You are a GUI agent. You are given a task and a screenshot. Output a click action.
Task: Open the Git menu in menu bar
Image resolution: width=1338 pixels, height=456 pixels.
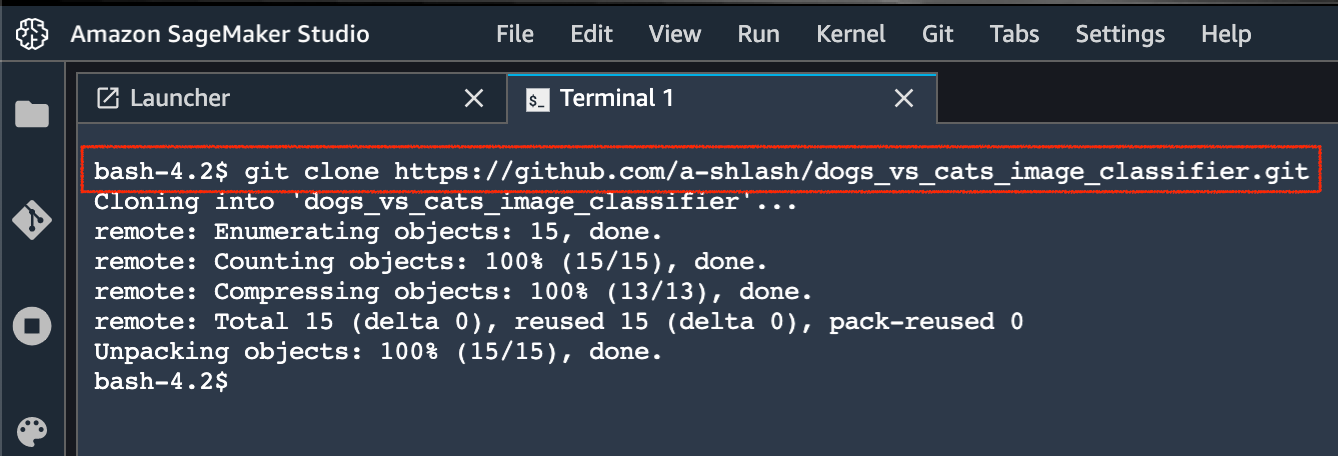[x=937, y=34]
